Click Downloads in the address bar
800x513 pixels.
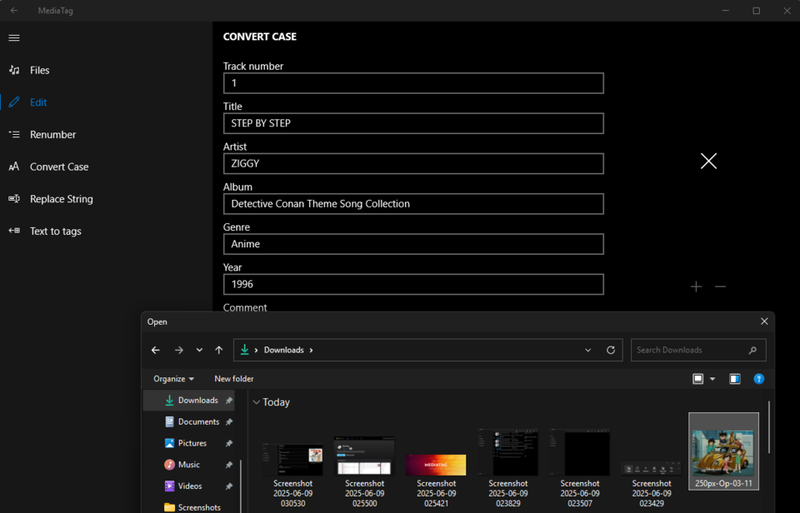tap(284, 350)
